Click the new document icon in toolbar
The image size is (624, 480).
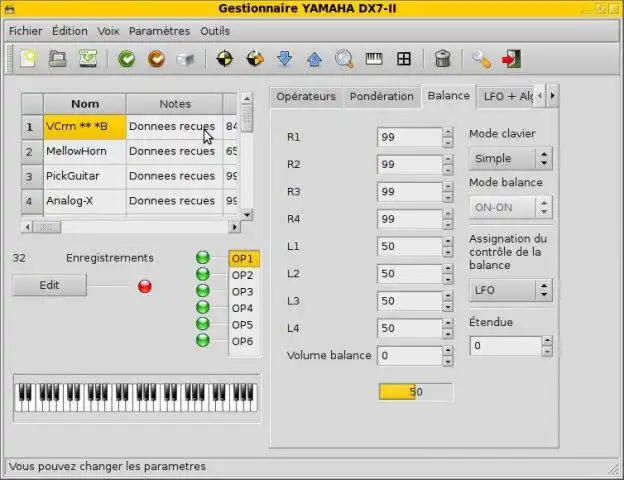click(x=28, y=59)
